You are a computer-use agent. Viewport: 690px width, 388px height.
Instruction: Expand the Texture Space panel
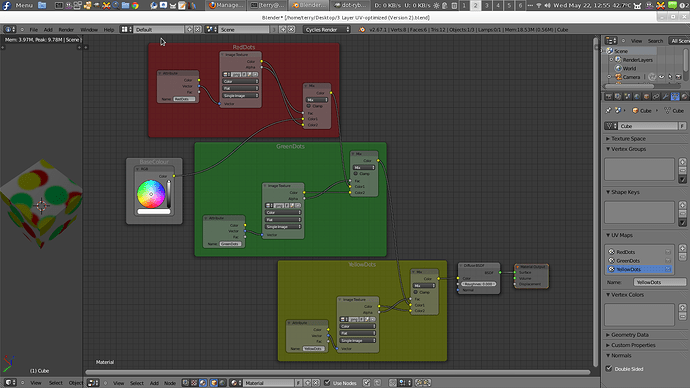click(628, 139)
